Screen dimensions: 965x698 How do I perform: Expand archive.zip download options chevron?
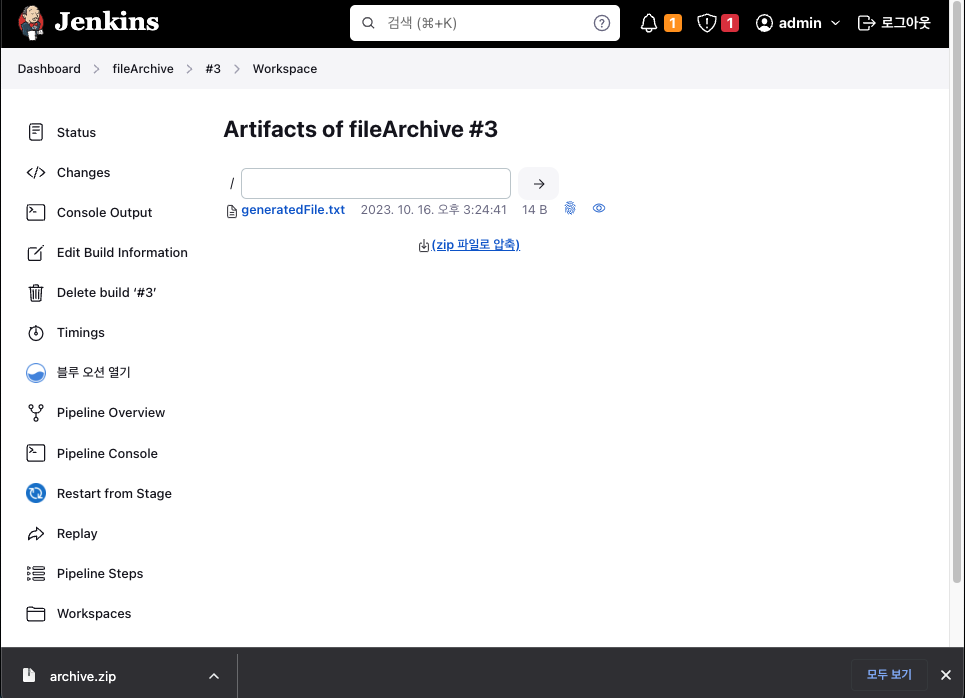[214, 676]
